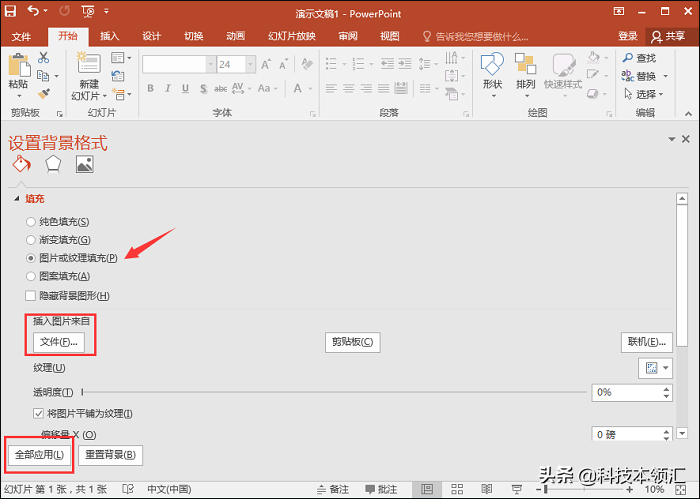700x499 pixels.
Task: Click the Copy icon
Action: point(43,75)
